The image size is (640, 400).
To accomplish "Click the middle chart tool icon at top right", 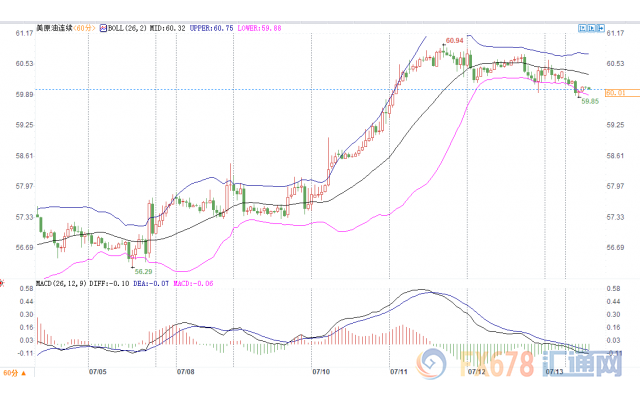I will tap(591, 28).
